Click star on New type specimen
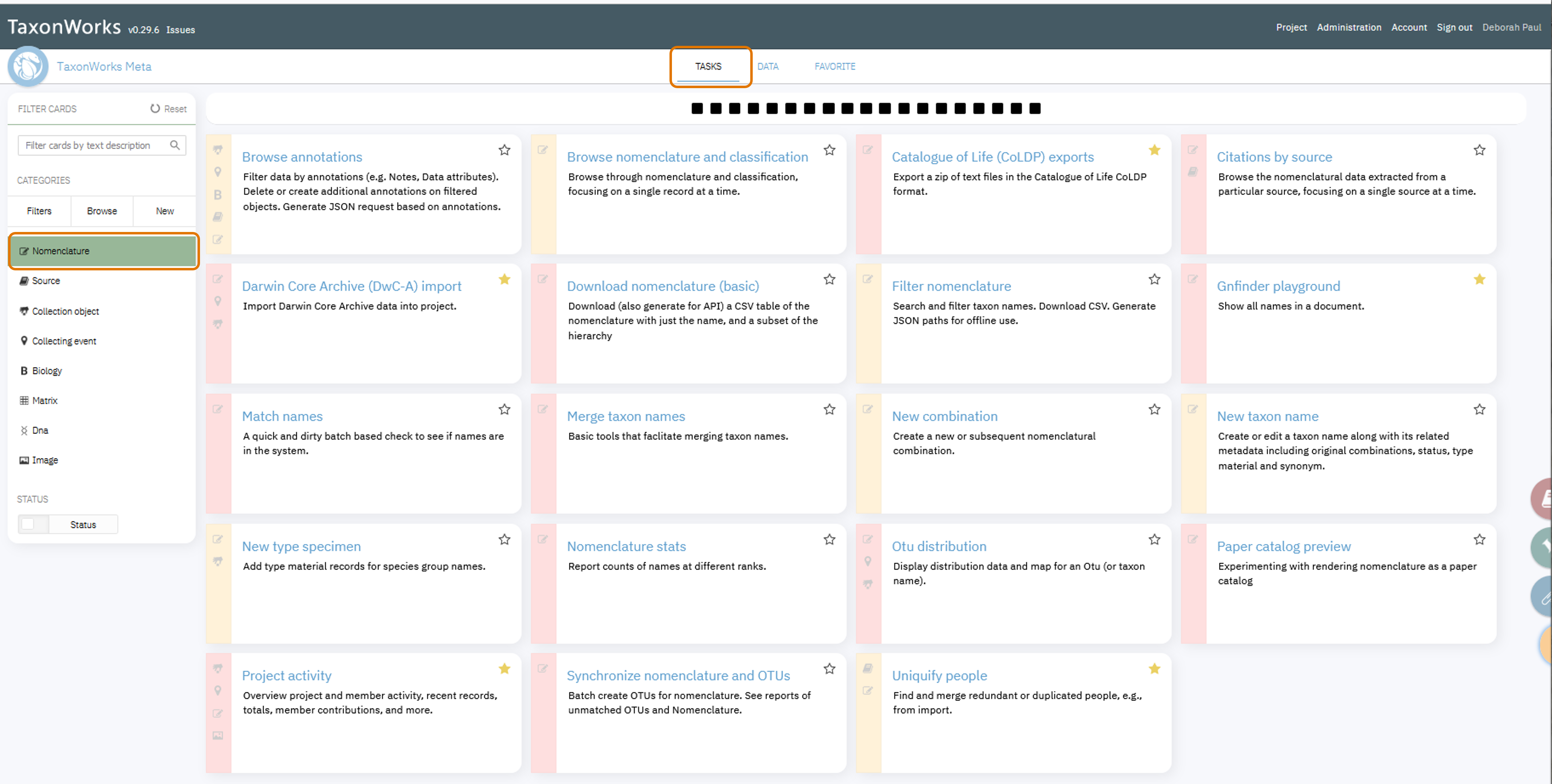 pos(504,539)
